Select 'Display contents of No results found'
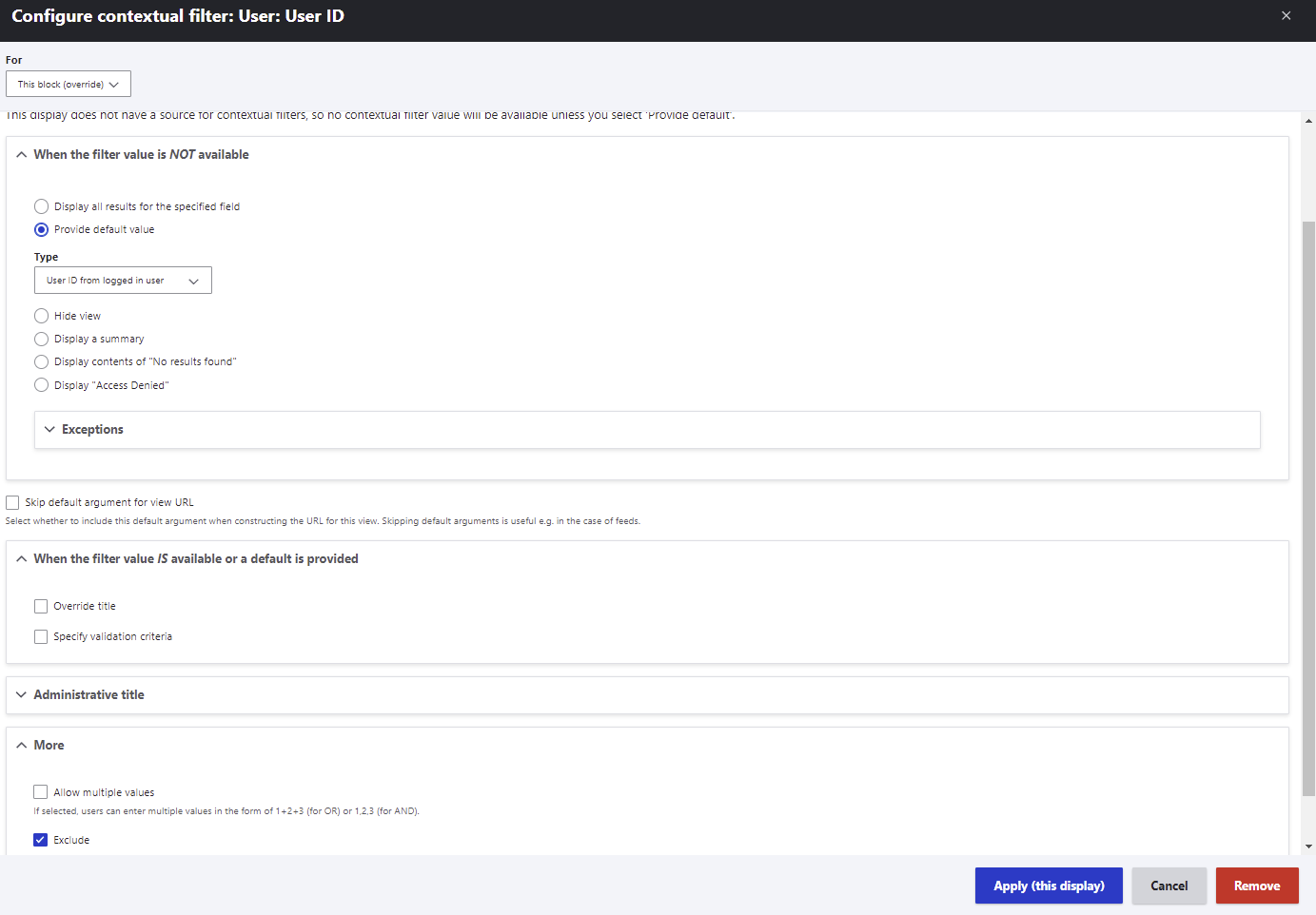 click(x=41, y=361)
